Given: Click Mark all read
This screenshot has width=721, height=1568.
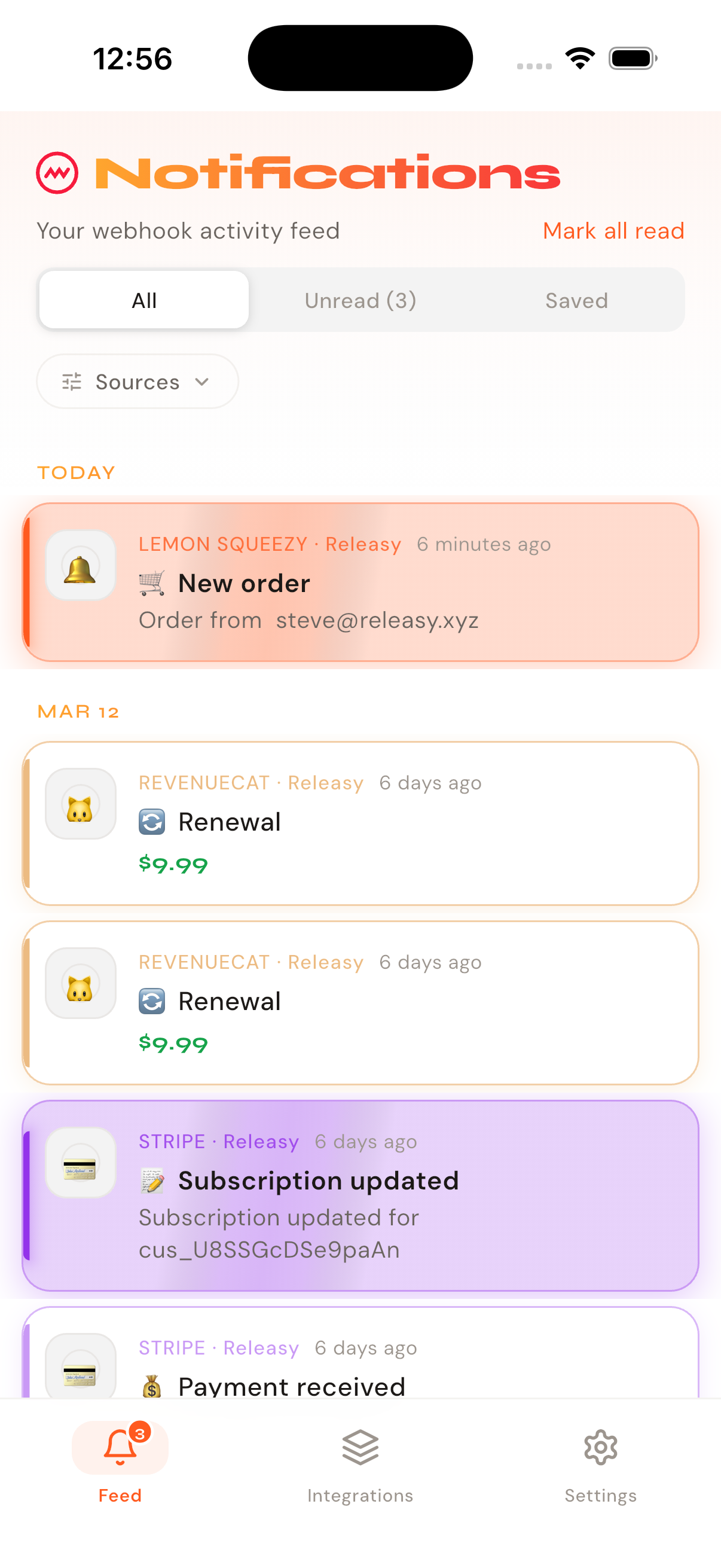Looking at the screenshot, I should (613, 231).
